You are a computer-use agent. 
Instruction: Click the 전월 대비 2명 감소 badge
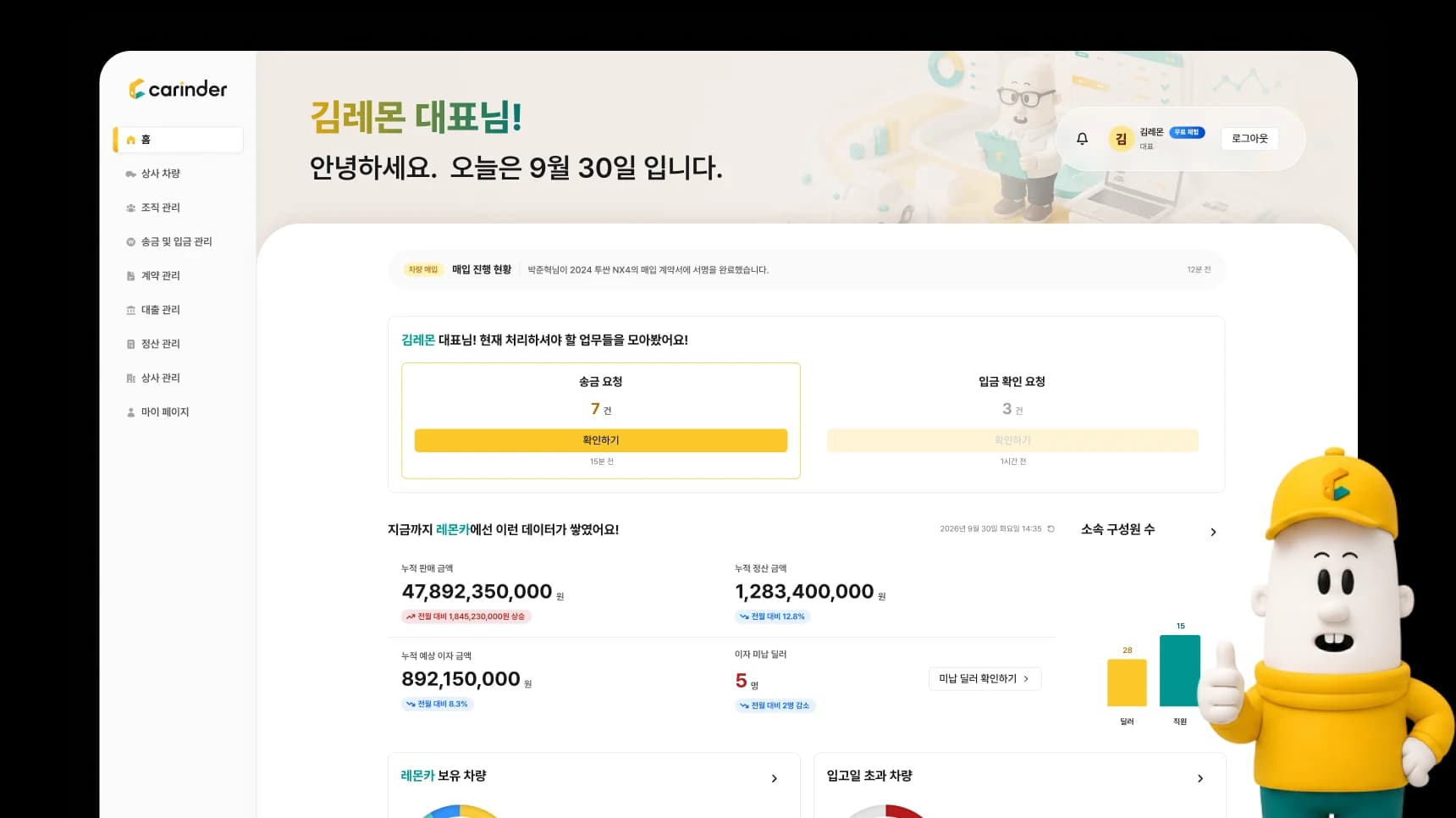pyautogui.click(x=775, y=705)
